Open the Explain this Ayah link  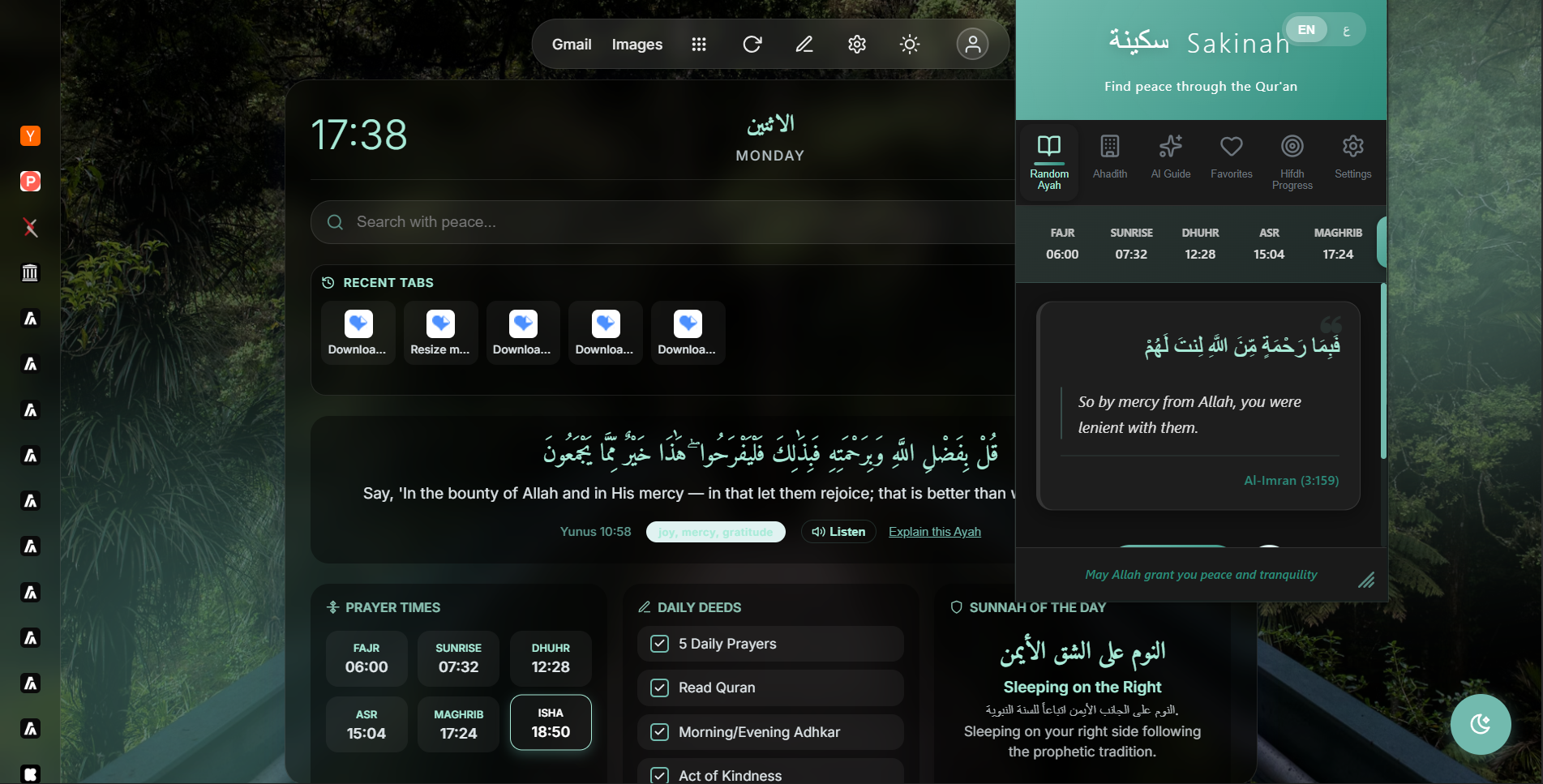click(934, 531)
